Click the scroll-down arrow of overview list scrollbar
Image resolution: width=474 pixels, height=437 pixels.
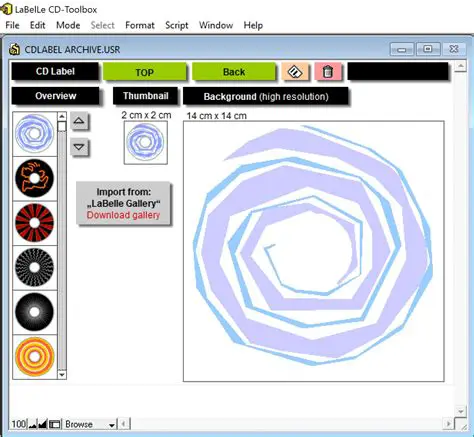pyautogui.click(x=62, y=375)
